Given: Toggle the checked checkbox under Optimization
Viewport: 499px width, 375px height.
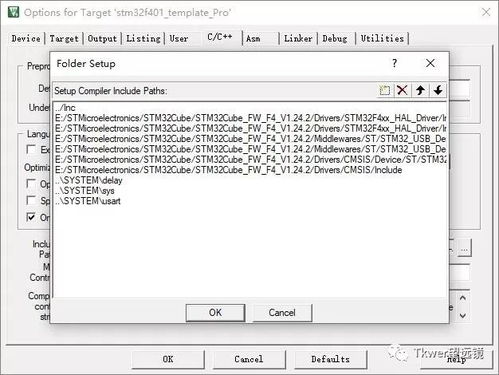Looking at the screenshot, I should pyautogui.click(x=31, y=217).
